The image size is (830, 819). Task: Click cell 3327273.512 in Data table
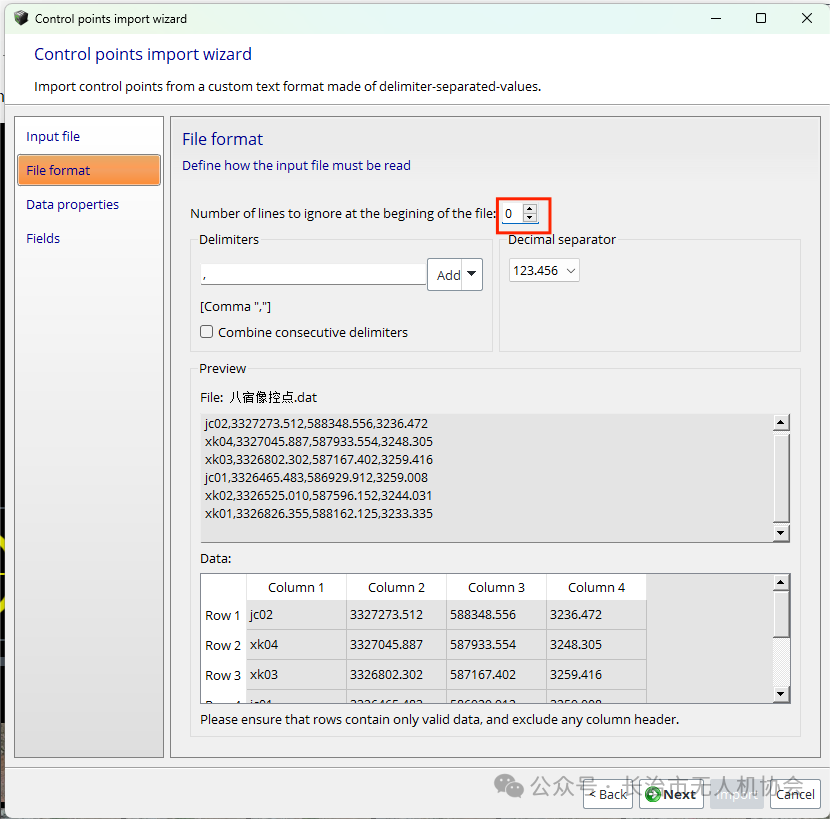pos(396,615)
